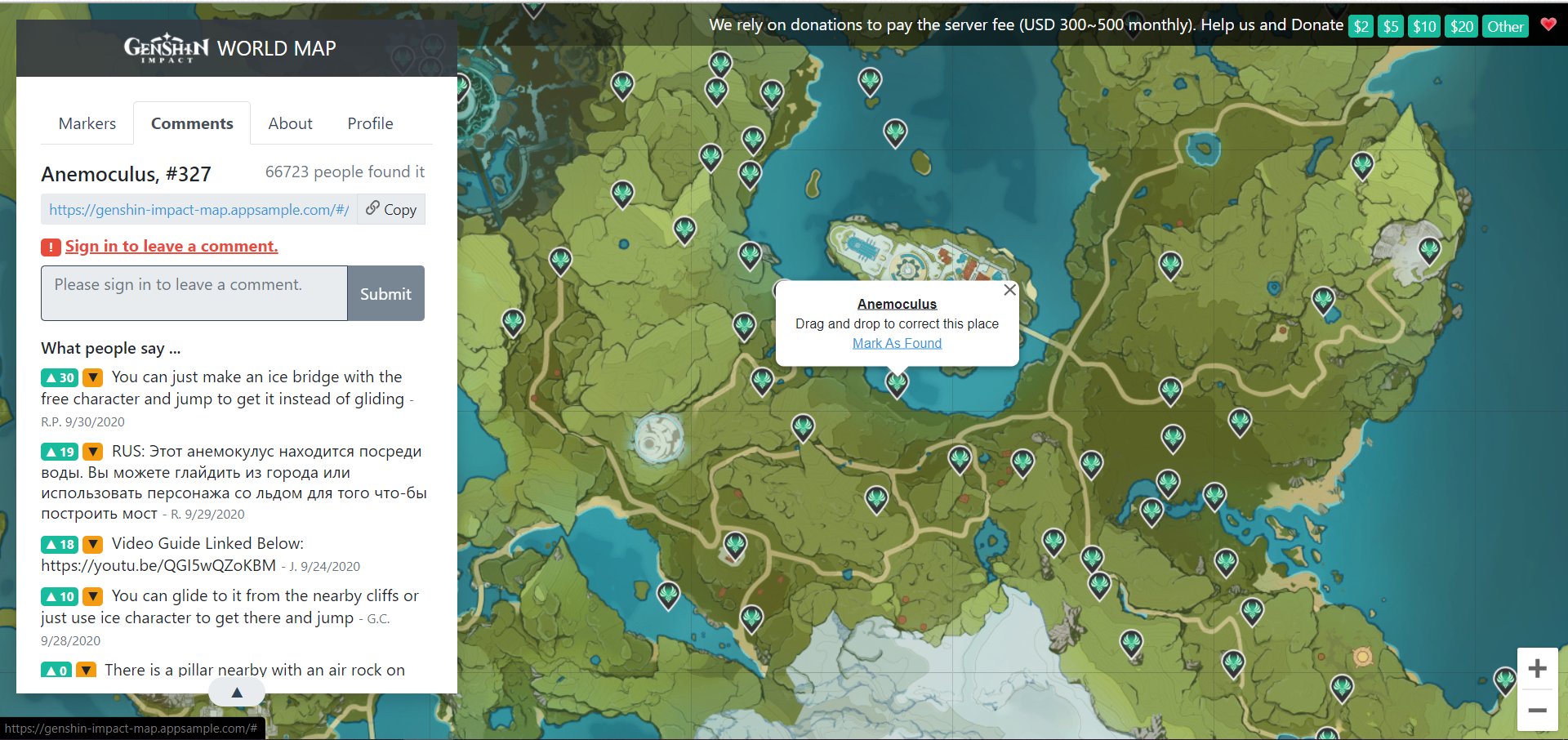
Task: Click the 'Drag and drop to correct this place' text
Action: 897,323
